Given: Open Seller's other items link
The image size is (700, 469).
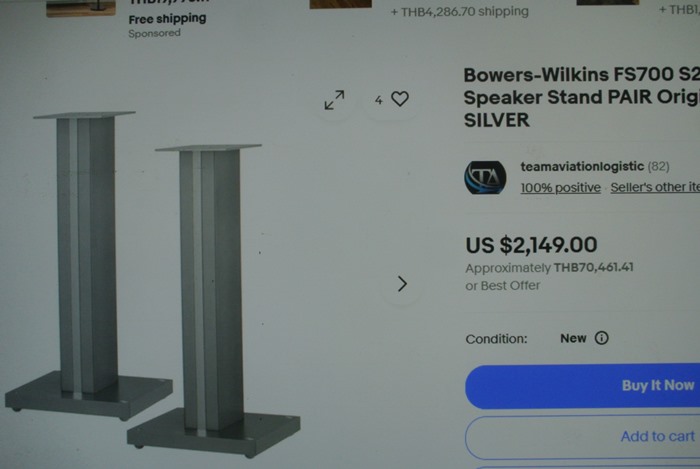Looking at the screenshot, I should 655,187.
